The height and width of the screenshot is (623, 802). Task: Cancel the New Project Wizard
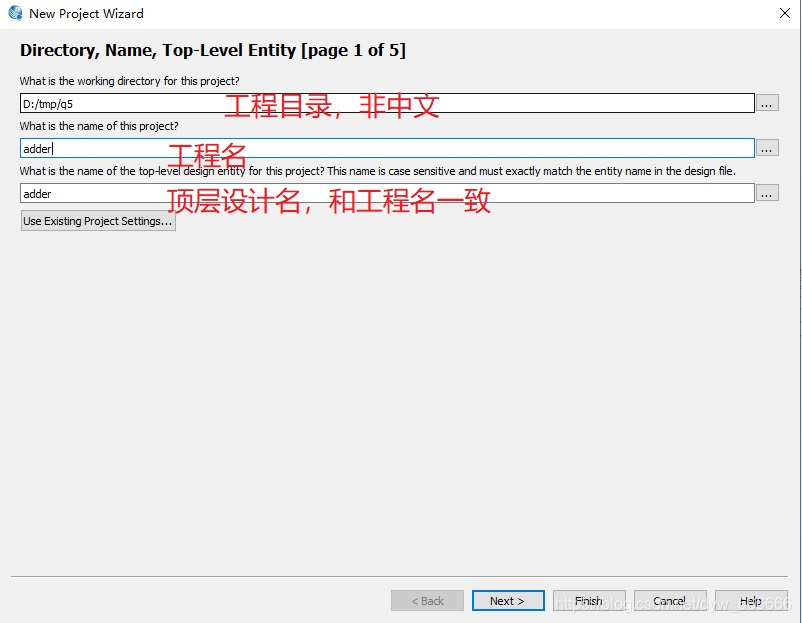(x=670, y=601)
